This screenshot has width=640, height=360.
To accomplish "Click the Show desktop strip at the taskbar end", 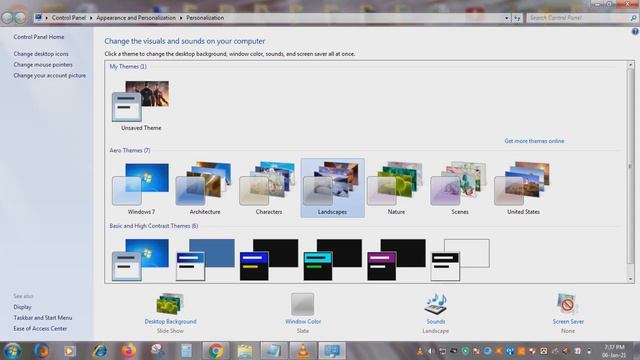I will pyautogui.click(x=636, y=351).
